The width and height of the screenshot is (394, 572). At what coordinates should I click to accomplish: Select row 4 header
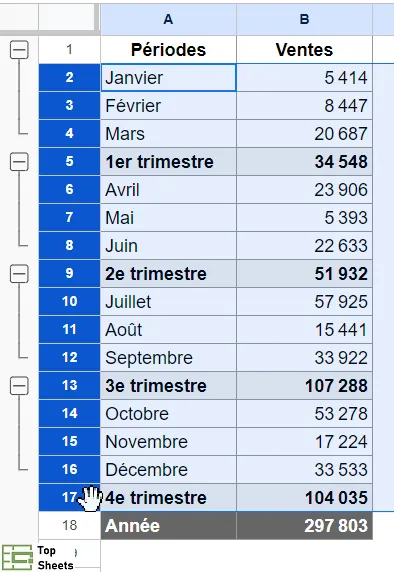[x=69, y=134]
